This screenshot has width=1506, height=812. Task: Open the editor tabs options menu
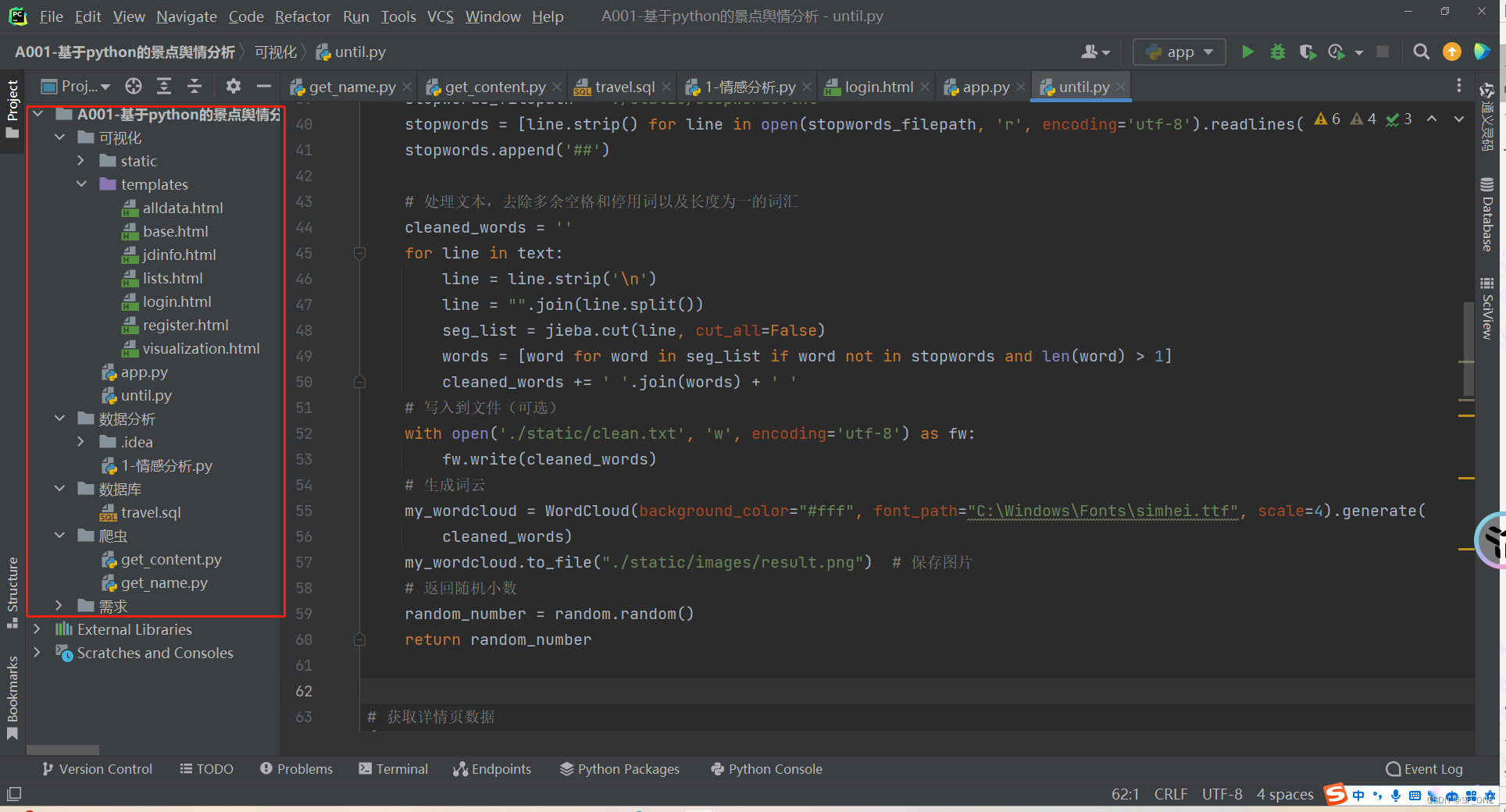pos(1458,86)
